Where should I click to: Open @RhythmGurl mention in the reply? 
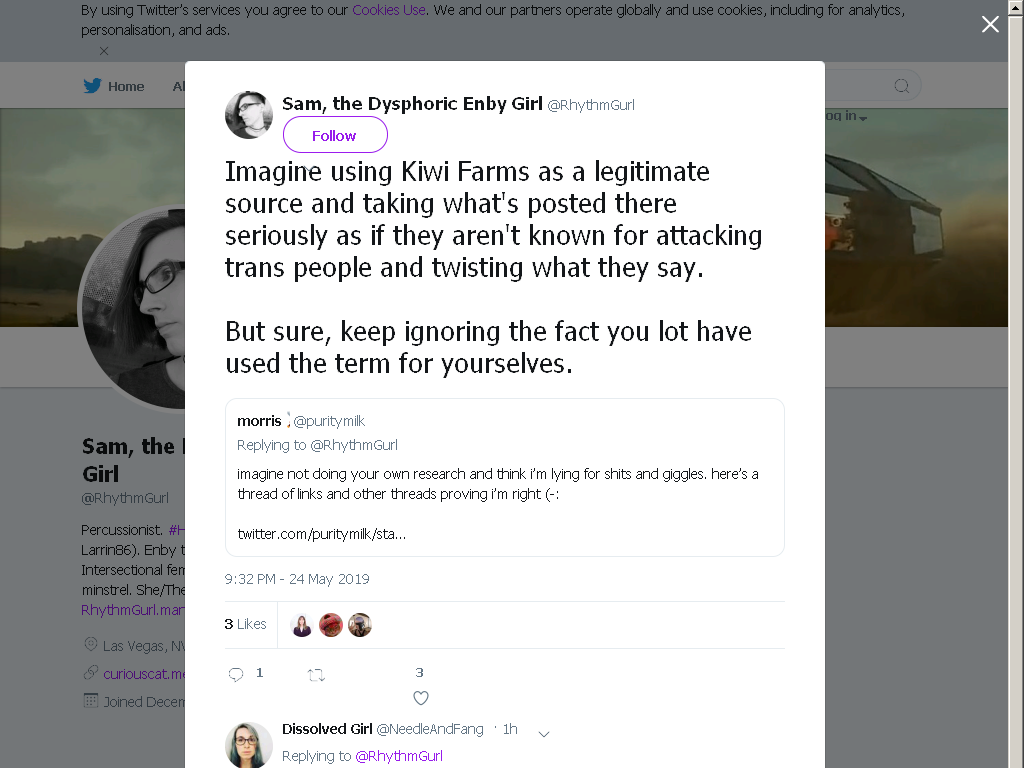point(398,756)
